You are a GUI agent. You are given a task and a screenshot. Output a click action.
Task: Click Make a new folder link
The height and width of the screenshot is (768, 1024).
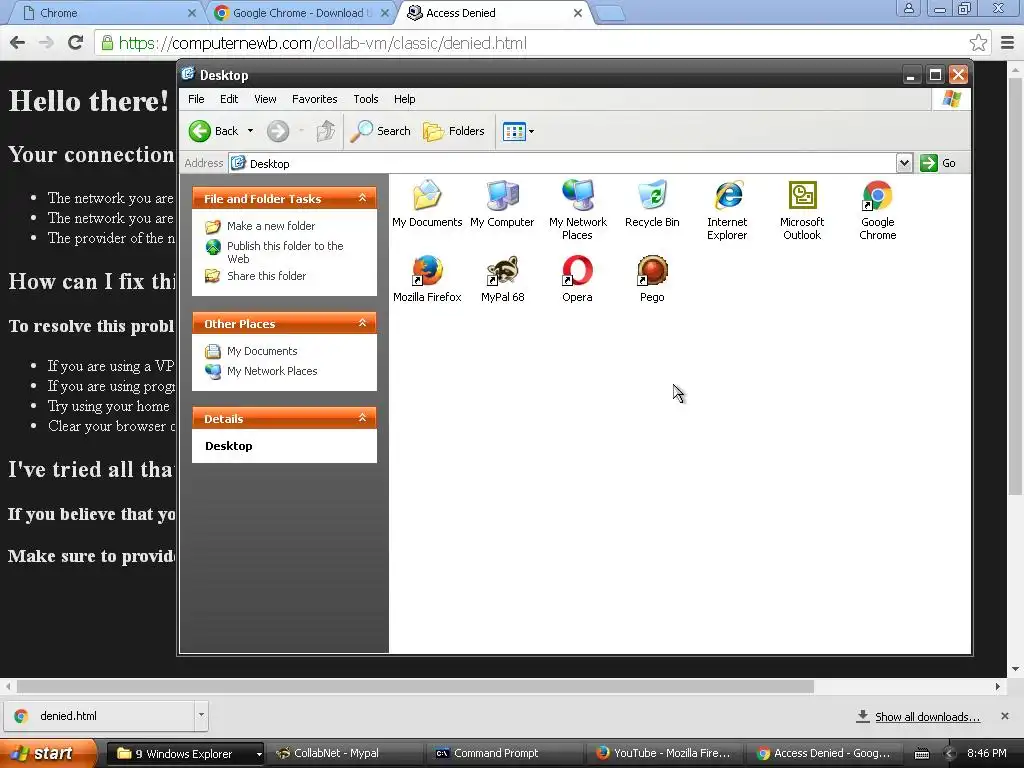271,226
